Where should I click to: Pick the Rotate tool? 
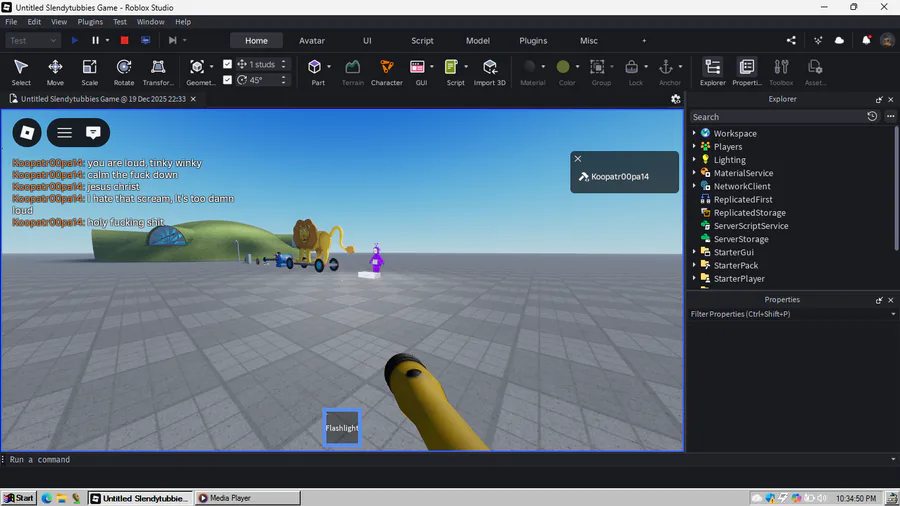pos(123,72)
